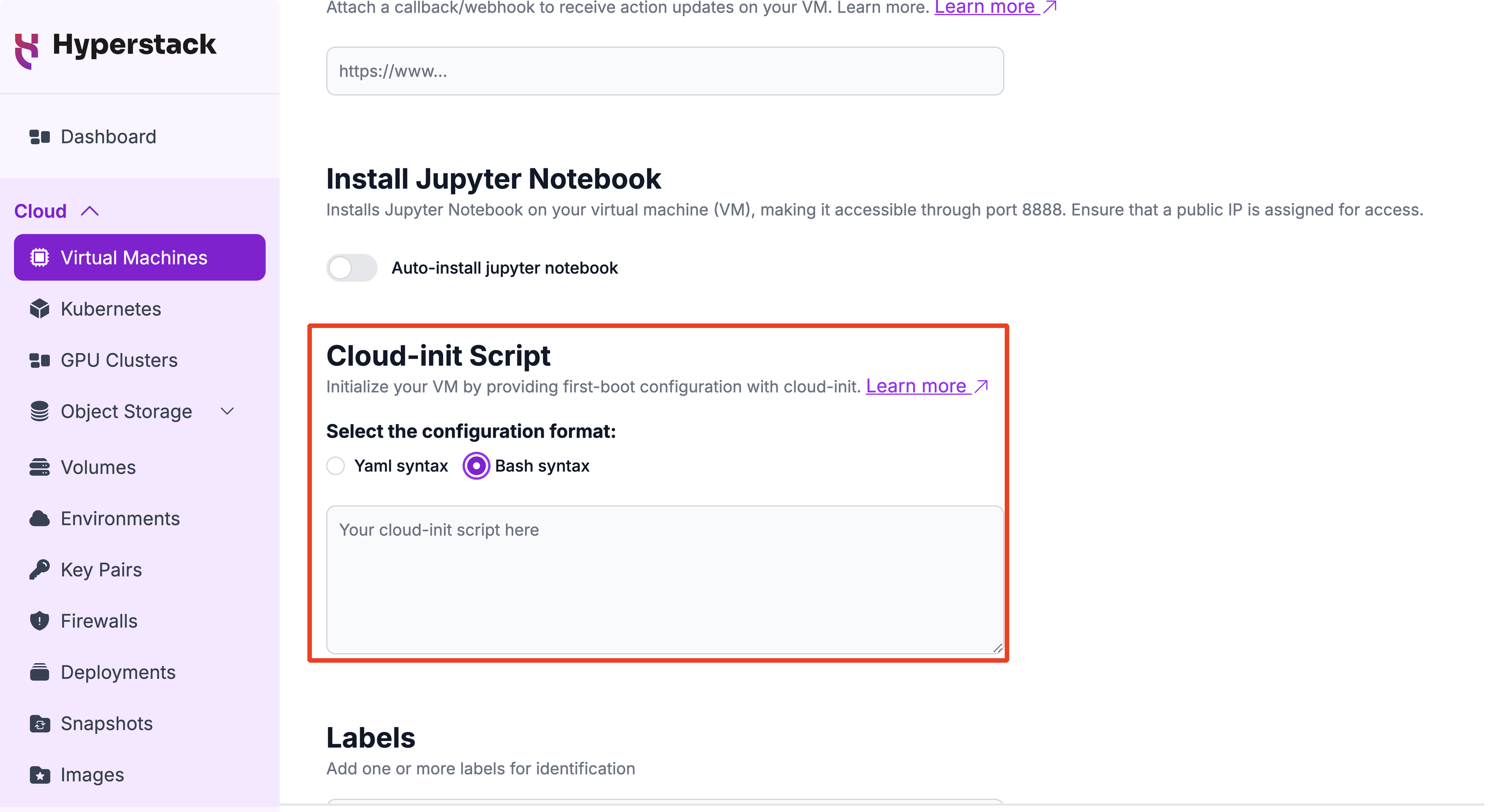Click the Volumes disk icon
Image resolution: width=1503 pixels, height=812 pixels.
[x=40, y=467]
